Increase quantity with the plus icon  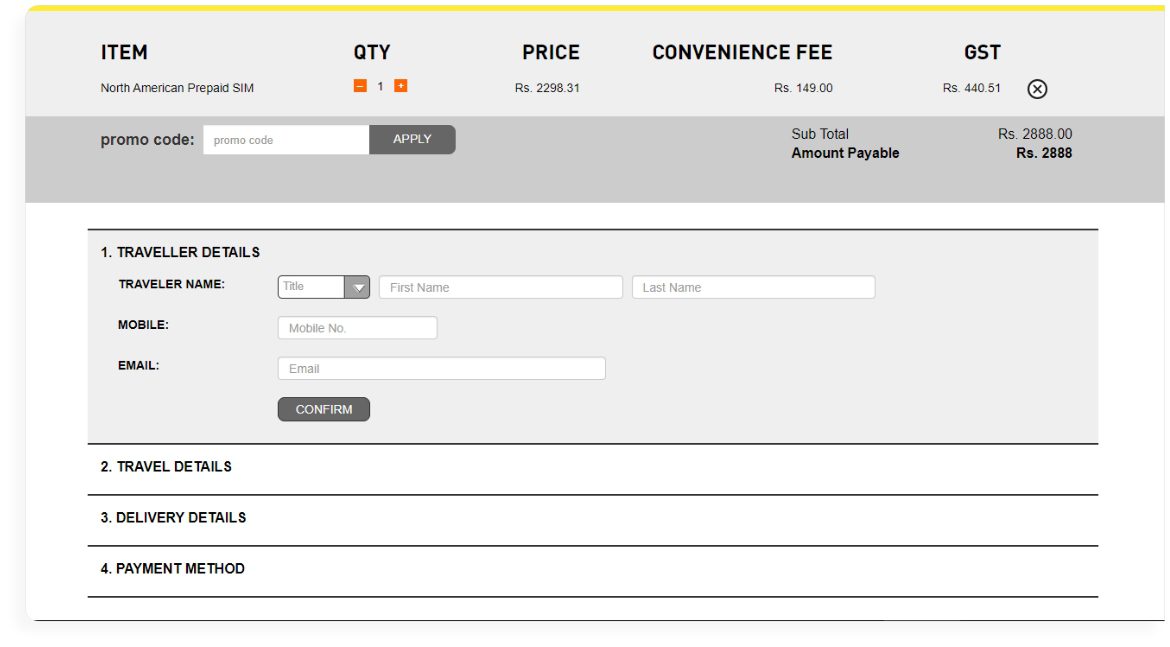pyautogui.click(x=401, y=86)
